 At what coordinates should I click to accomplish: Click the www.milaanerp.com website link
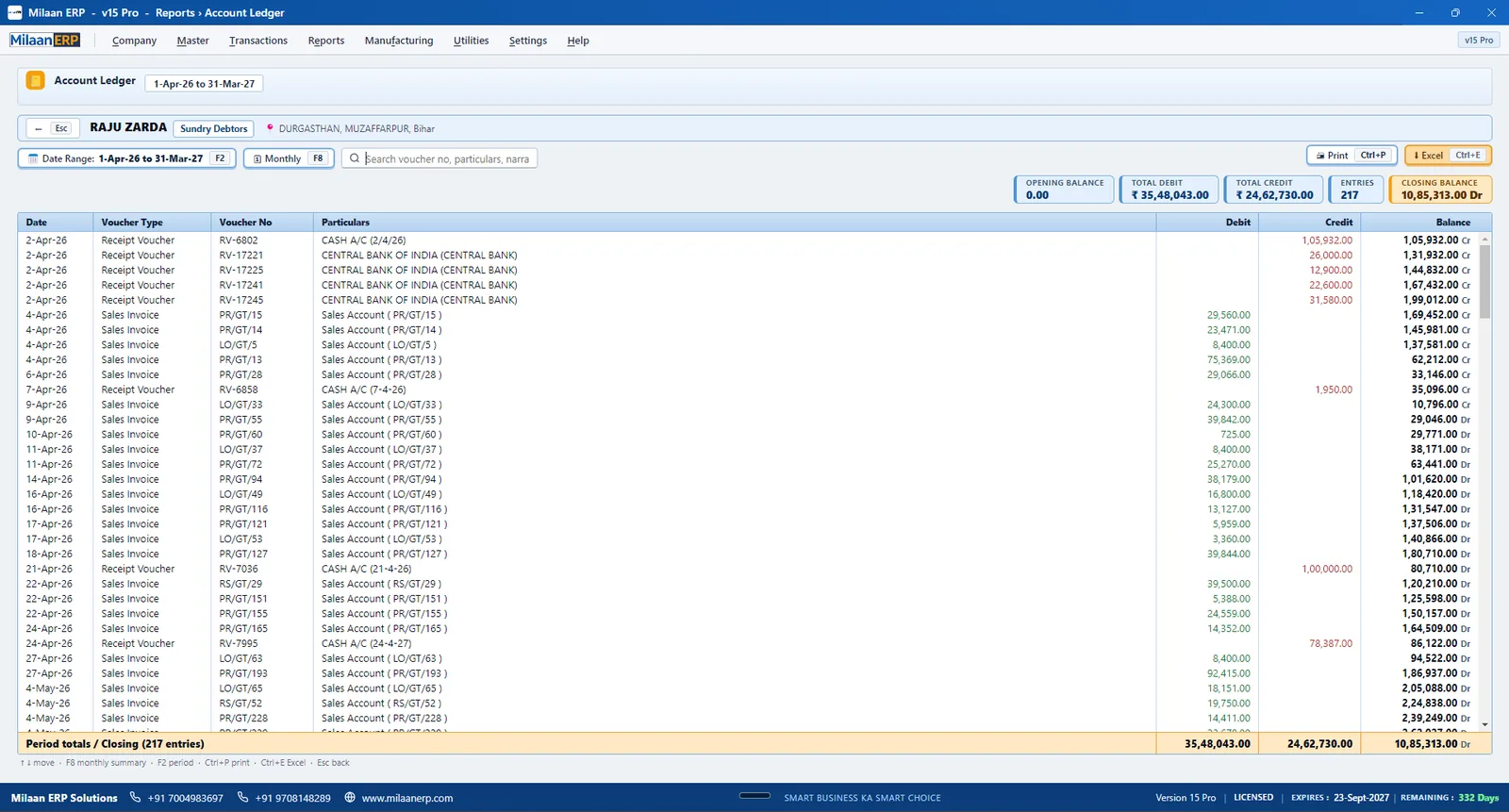point(407,798)
